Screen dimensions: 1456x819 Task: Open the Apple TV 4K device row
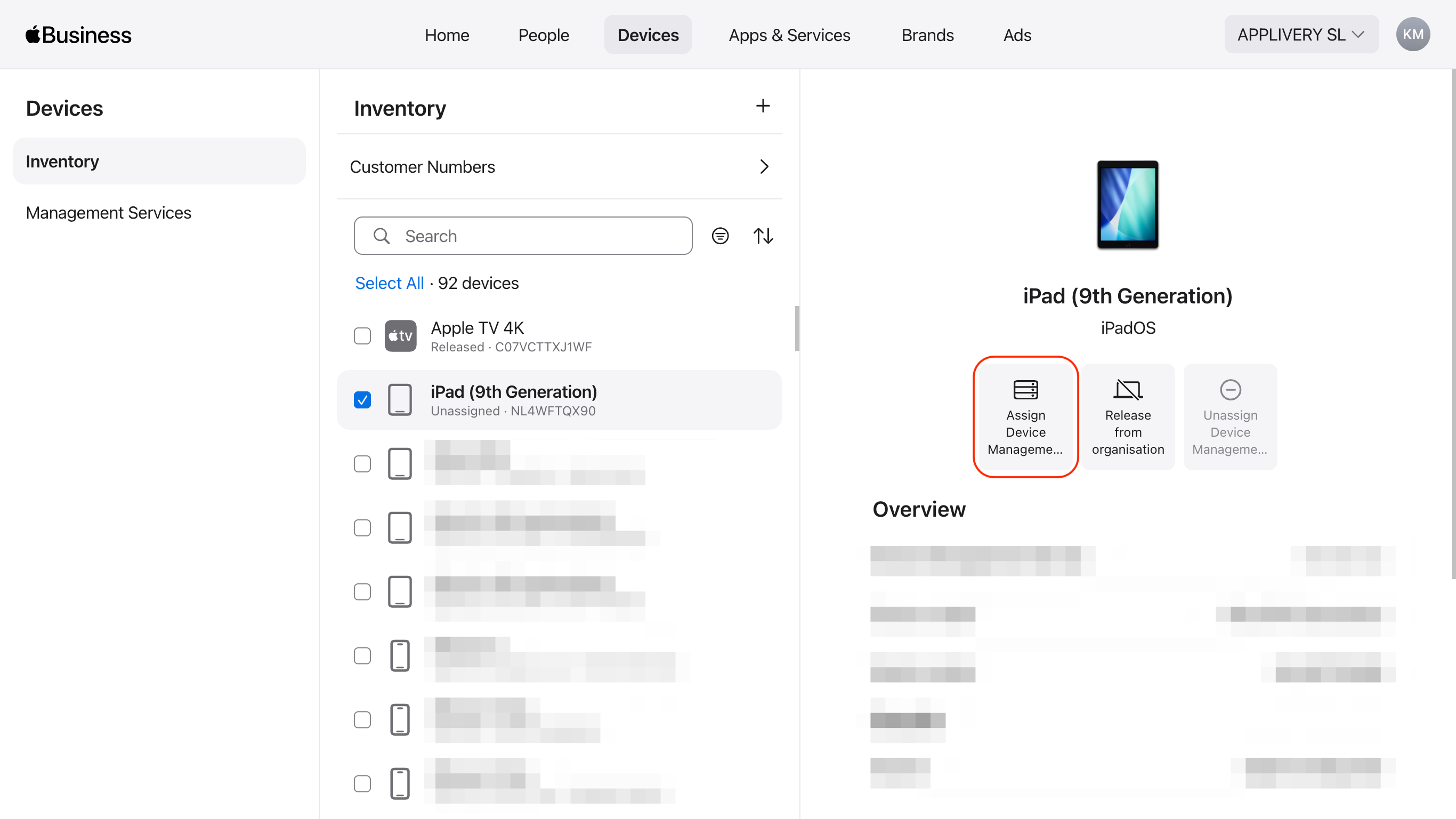pos(559,336)
